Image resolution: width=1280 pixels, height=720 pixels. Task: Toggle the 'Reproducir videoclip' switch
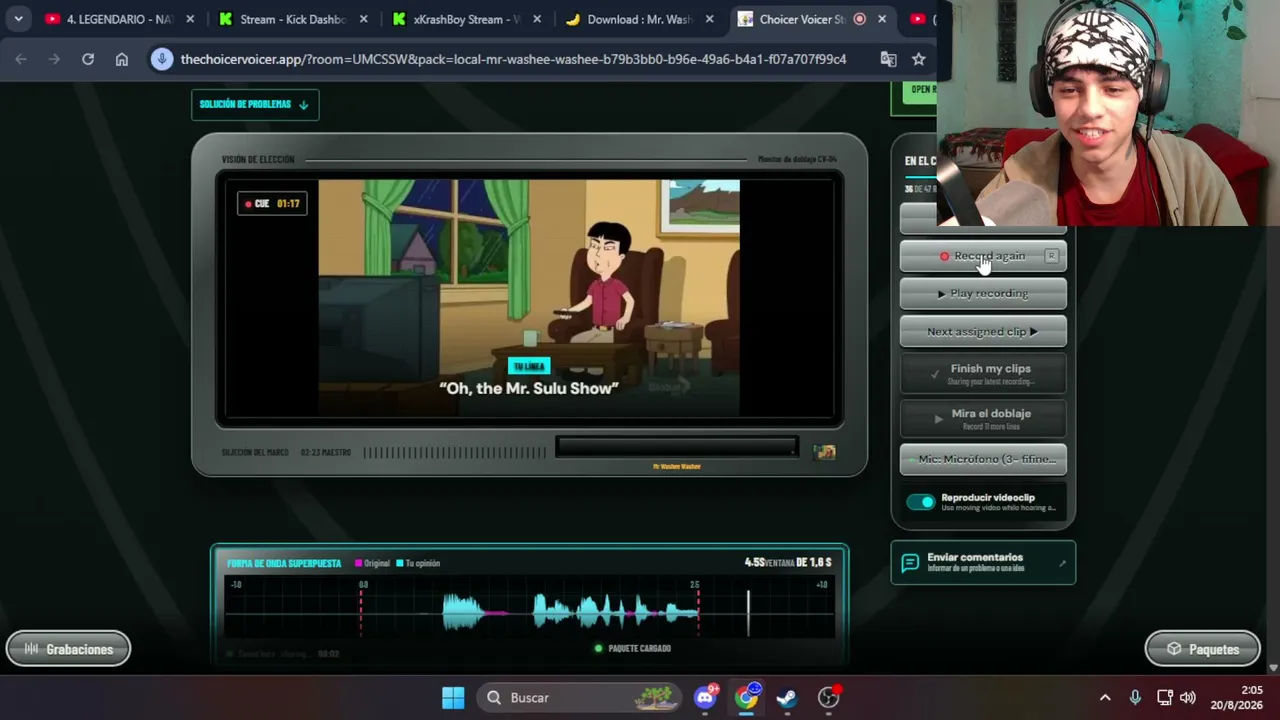pos(921,502)
